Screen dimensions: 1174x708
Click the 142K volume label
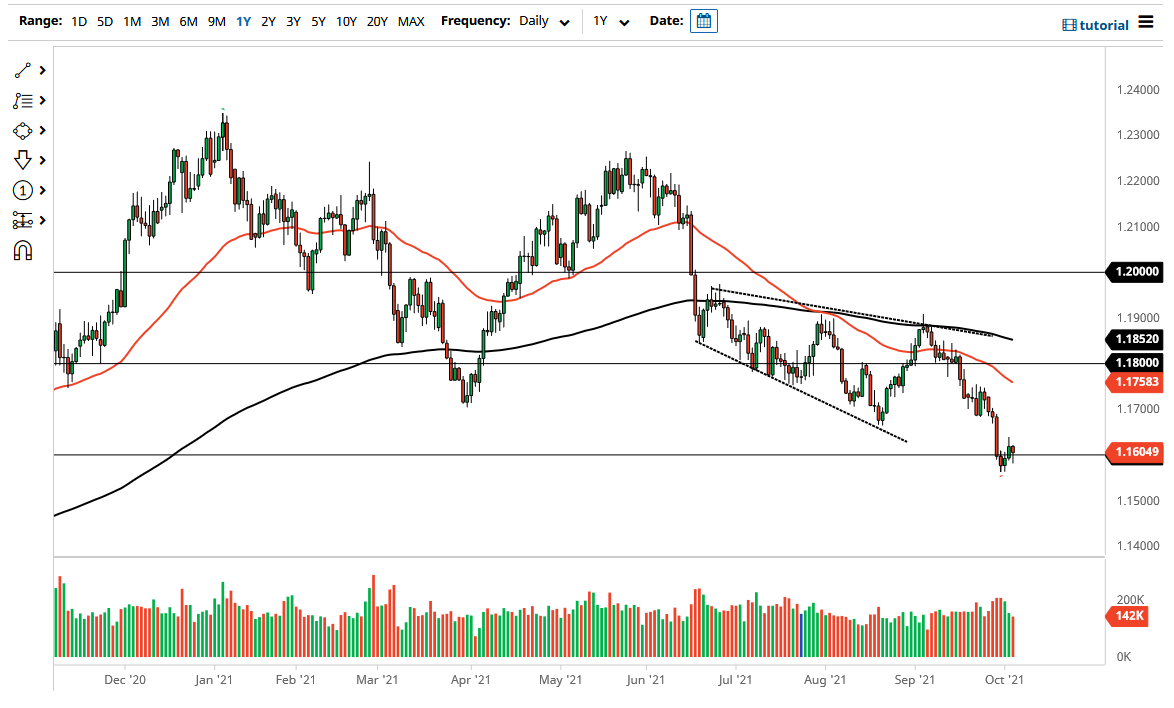(1128, 616)
